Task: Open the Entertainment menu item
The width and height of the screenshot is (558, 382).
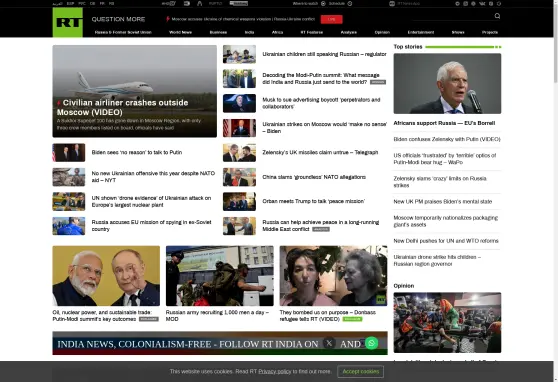Action: (421, 32)
